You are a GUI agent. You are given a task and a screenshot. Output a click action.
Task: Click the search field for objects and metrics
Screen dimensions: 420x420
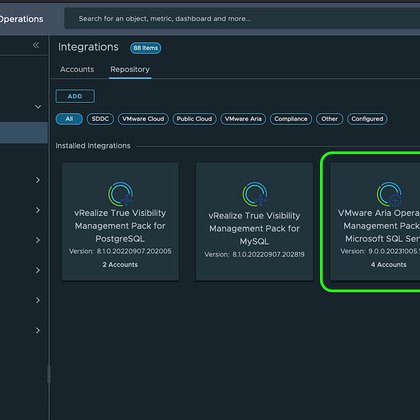242,19
